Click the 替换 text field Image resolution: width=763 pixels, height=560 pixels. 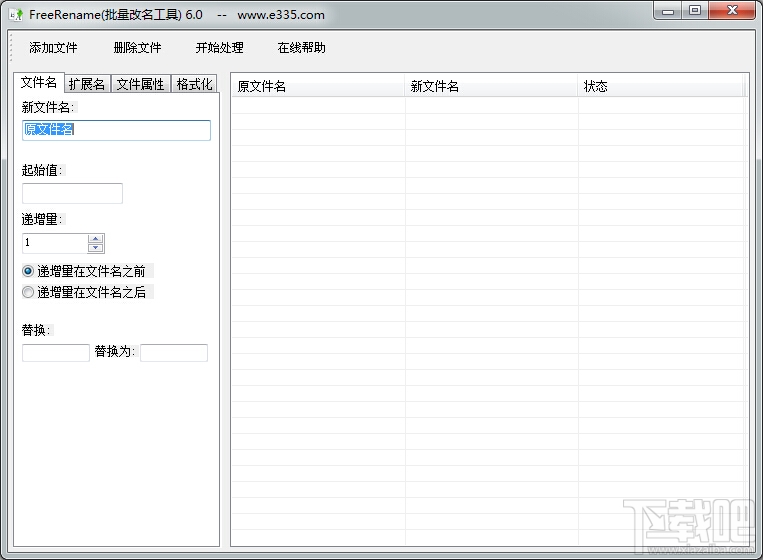(56, 353)
